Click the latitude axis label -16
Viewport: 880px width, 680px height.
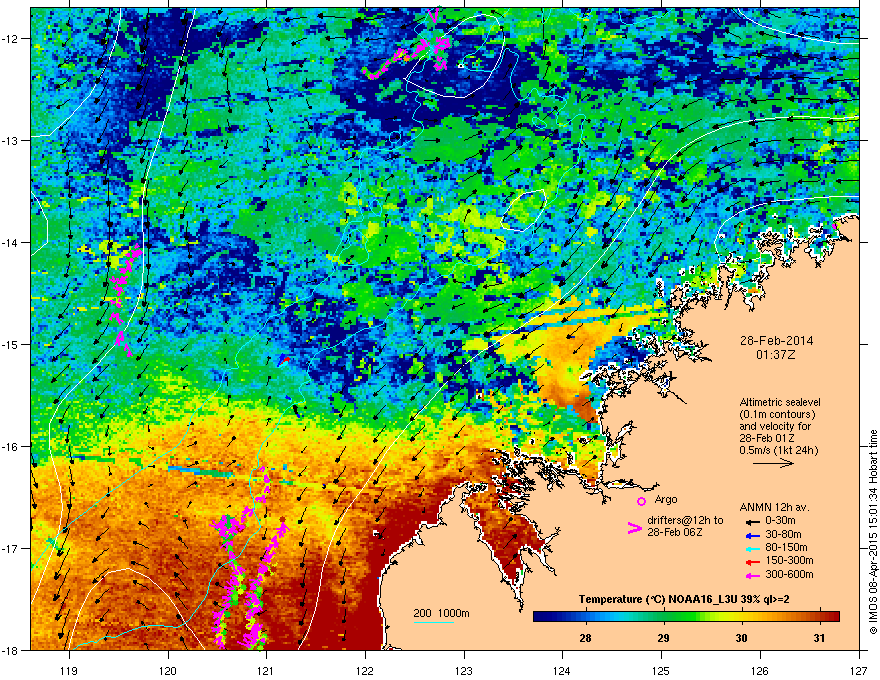11,447
